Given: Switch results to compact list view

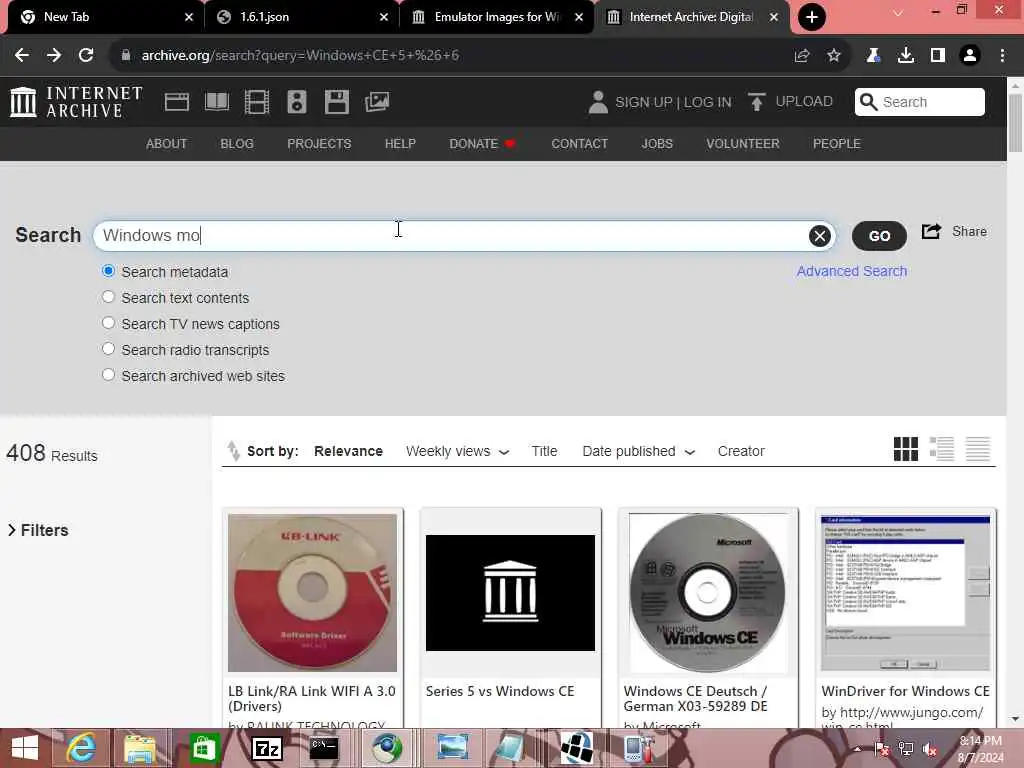Looking at the screenshot, I should point(978,449).
